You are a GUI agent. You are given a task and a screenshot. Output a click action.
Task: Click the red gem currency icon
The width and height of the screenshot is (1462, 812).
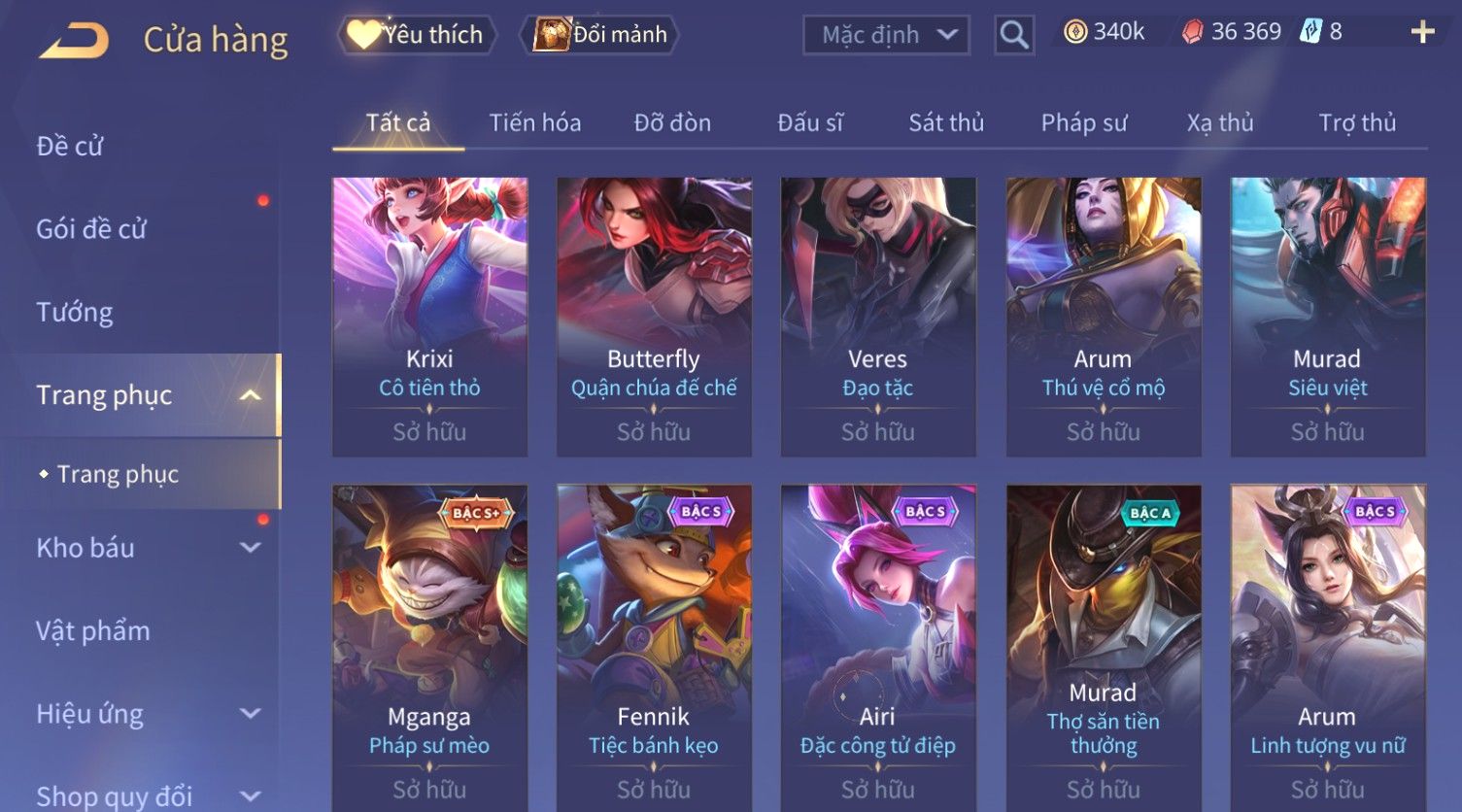pos(1192,32)
